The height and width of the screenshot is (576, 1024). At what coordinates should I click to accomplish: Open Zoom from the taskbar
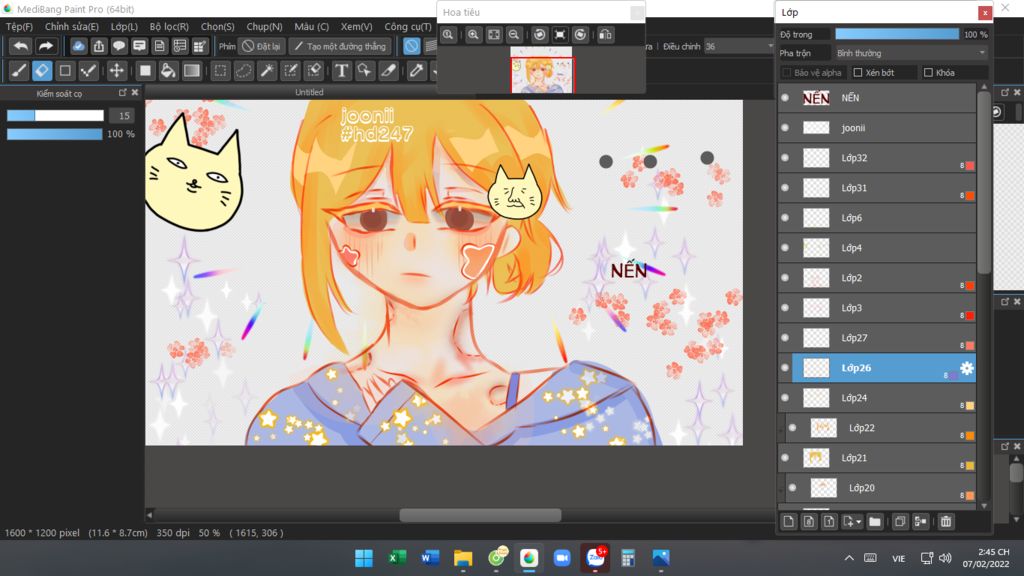(562, 558)
